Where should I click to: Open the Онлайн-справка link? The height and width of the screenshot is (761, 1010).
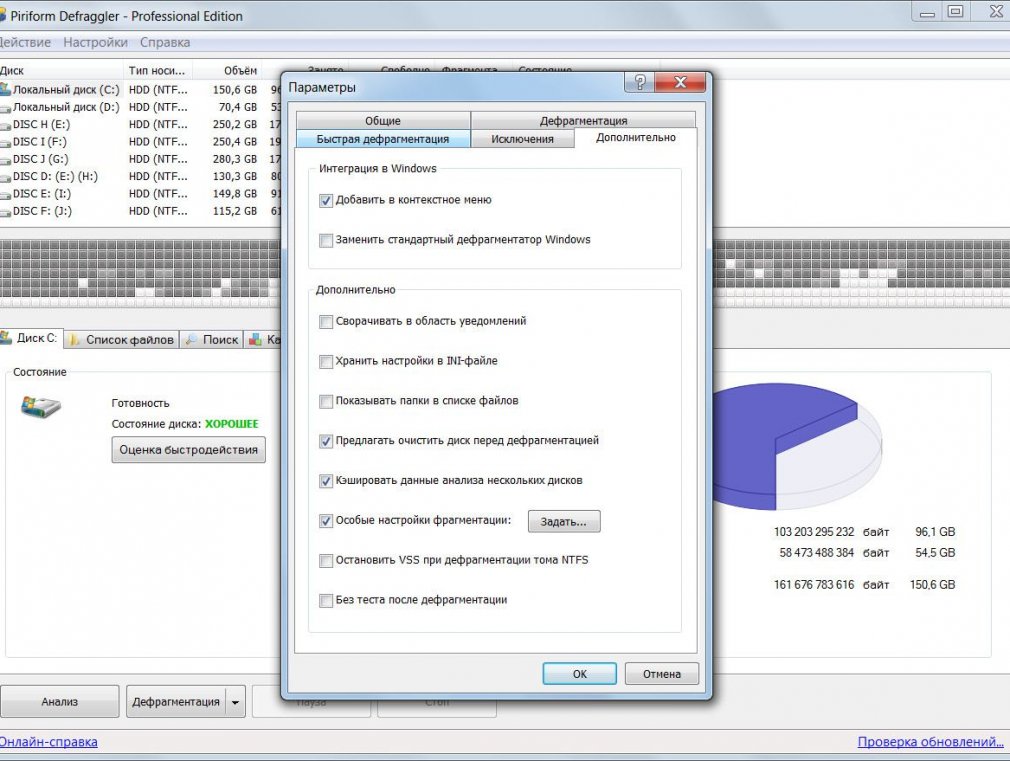[49, 742]
